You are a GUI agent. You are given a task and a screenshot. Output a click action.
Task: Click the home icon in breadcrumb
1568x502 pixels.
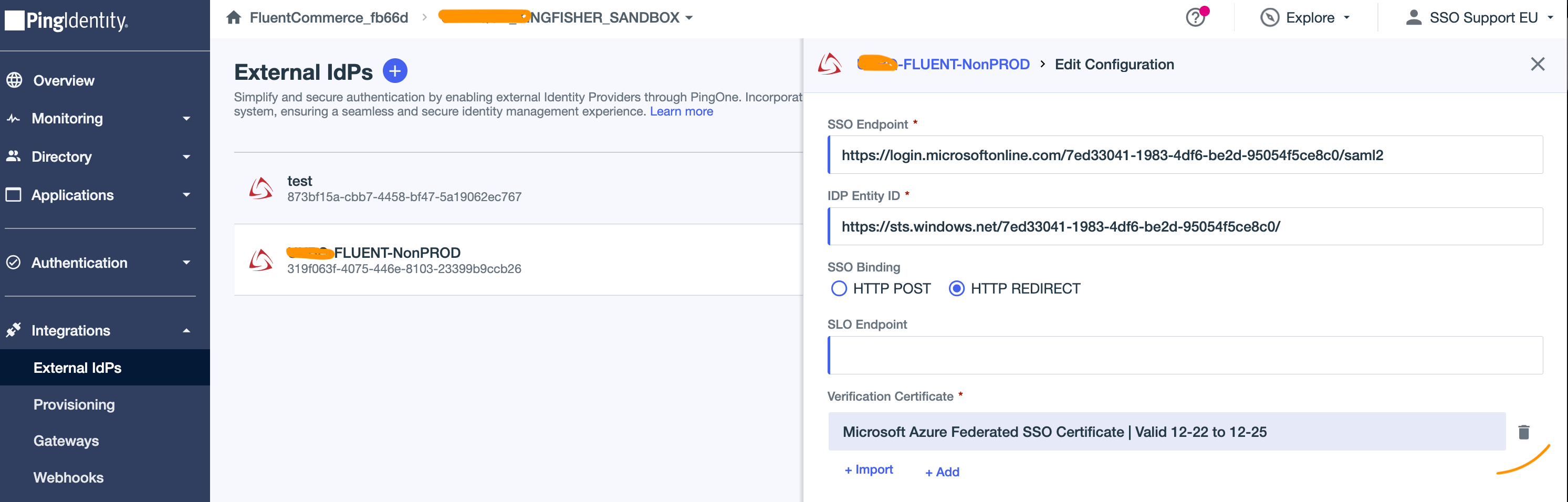(234, 18)
